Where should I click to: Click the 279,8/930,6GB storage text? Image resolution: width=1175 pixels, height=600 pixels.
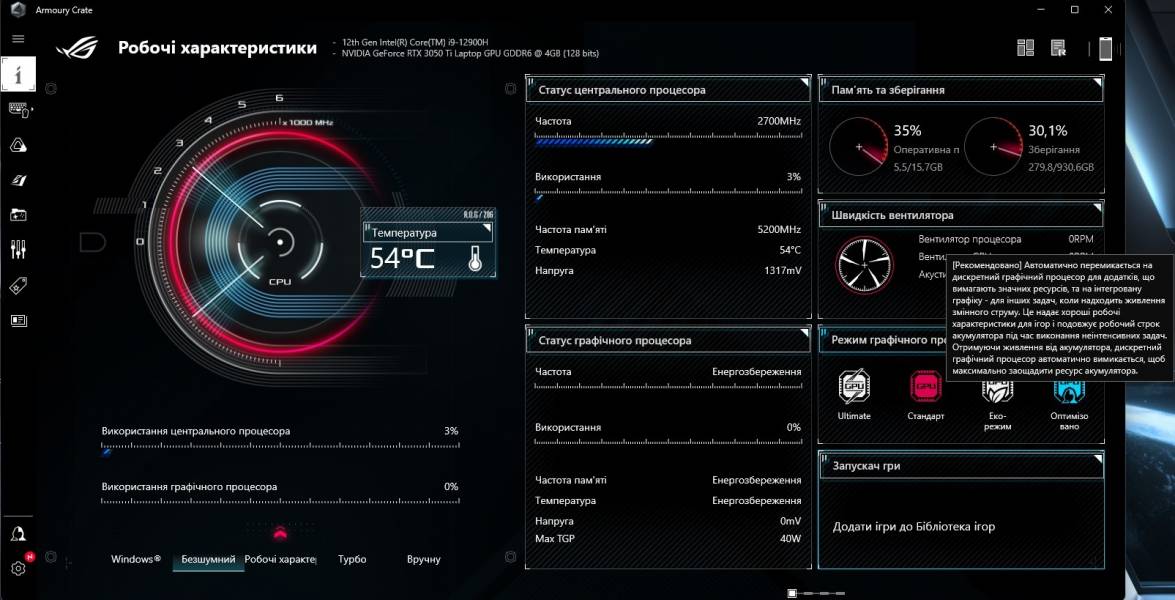[x=1060, y=168]
